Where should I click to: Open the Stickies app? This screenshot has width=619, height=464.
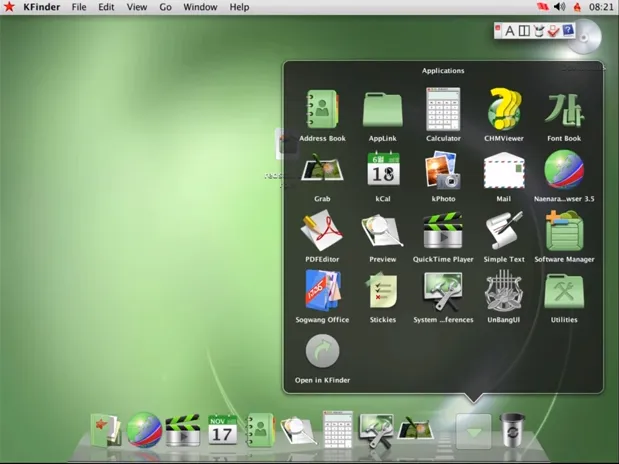[382, 291]
